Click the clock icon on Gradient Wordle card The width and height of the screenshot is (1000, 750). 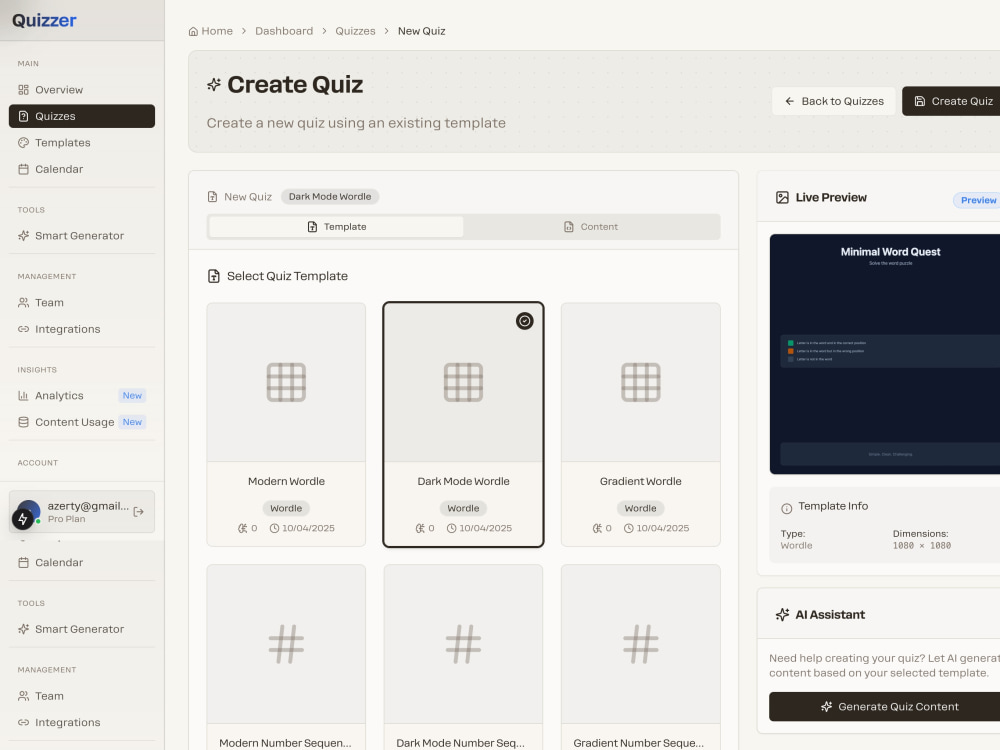pos(629,528)
